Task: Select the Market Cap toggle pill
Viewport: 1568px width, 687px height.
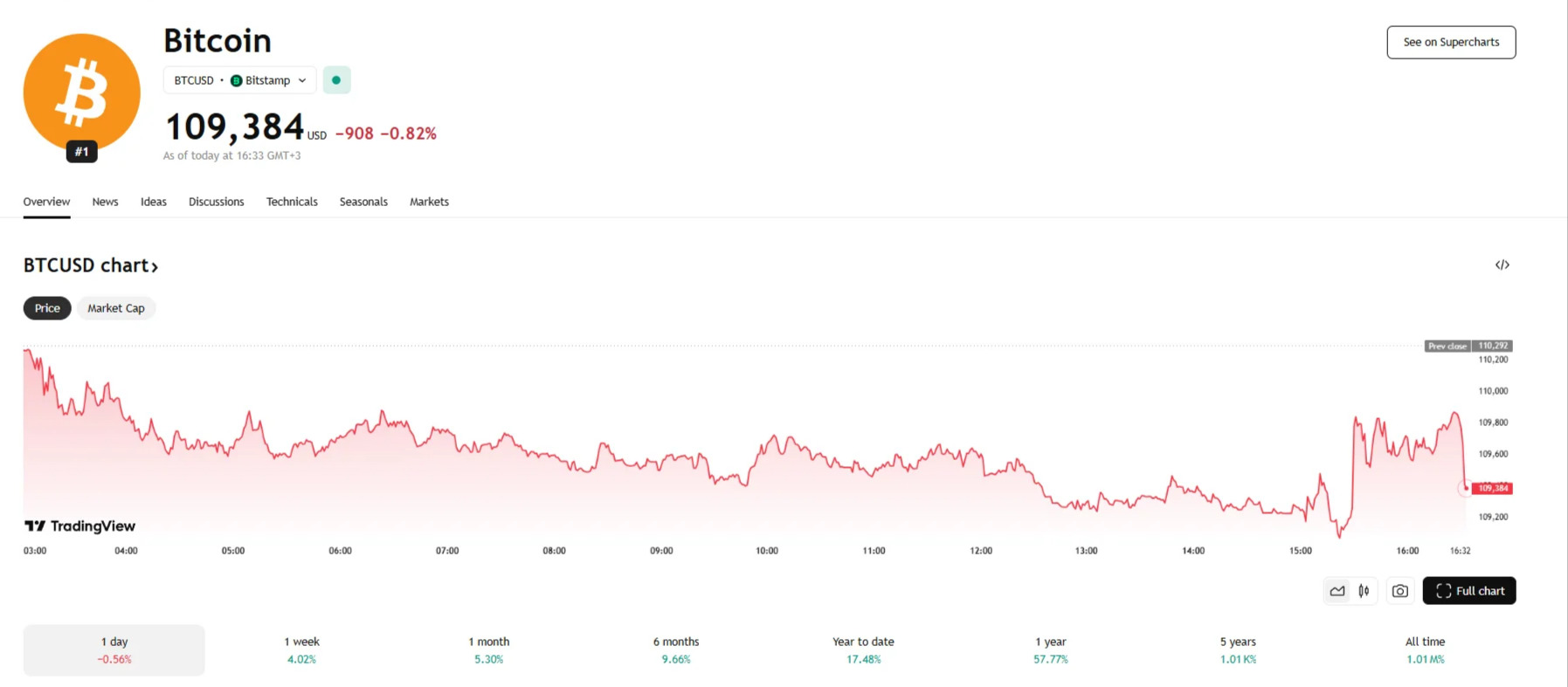Action: (x=116, y=308)
